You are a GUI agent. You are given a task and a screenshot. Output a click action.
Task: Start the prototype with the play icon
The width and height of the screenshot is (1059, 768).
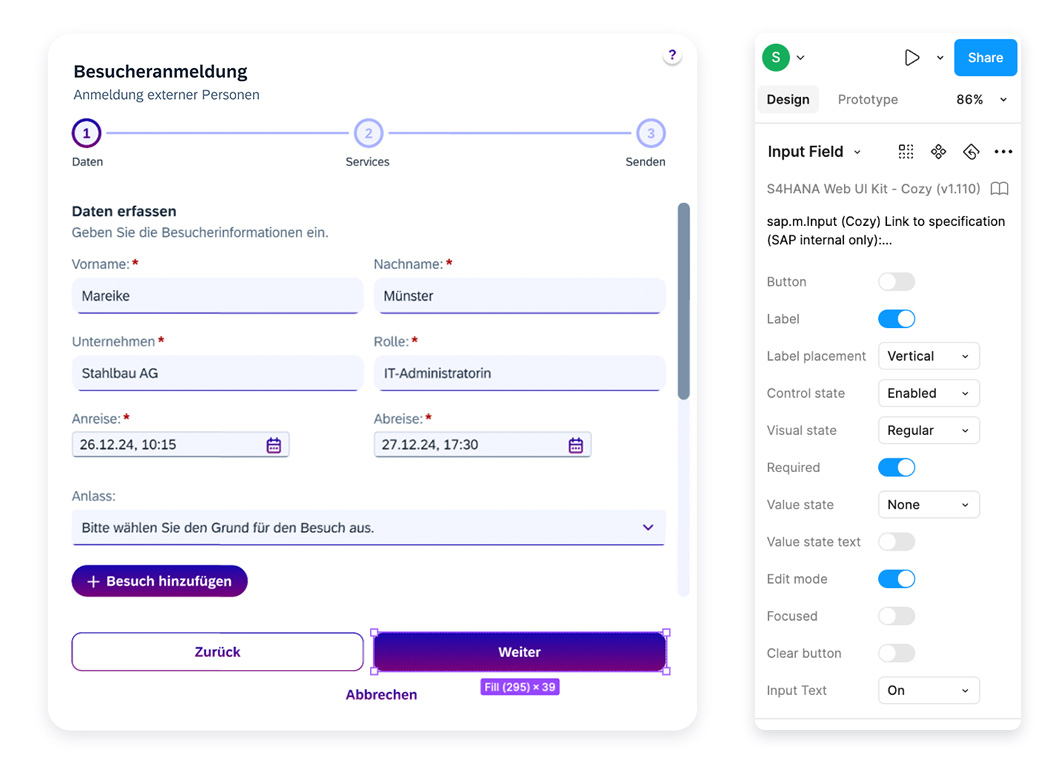[912, 57]
